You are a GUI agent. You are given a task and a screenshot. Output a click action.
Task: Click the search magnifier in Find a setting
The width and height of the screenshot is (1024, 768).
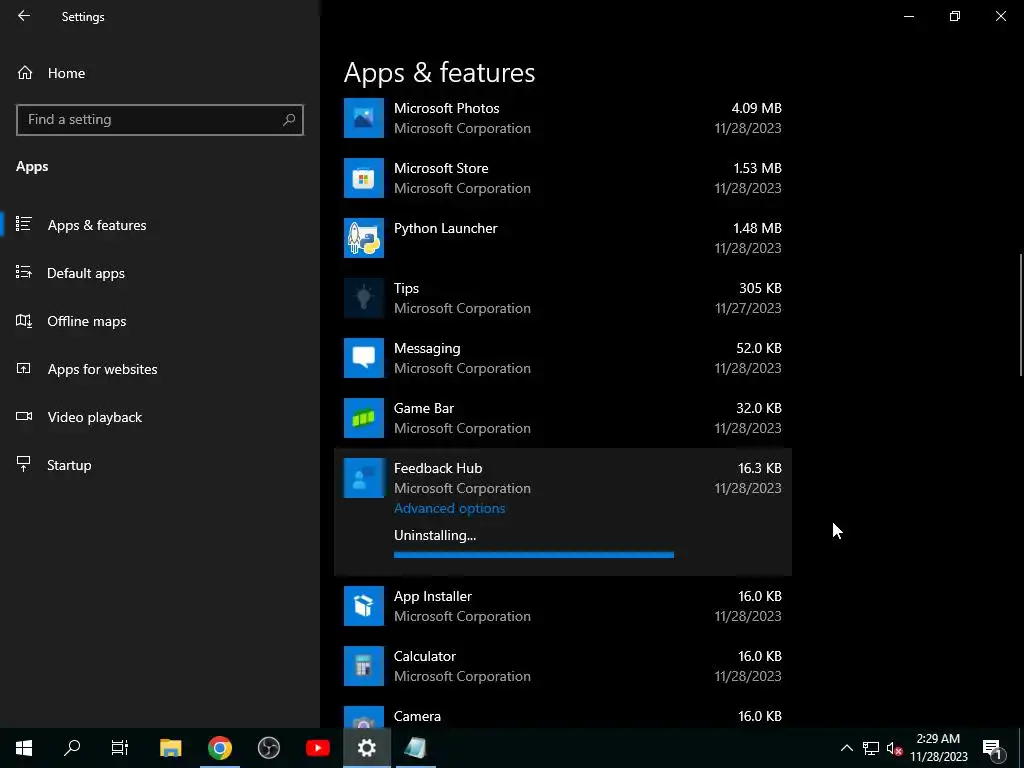tap(289, 120)
